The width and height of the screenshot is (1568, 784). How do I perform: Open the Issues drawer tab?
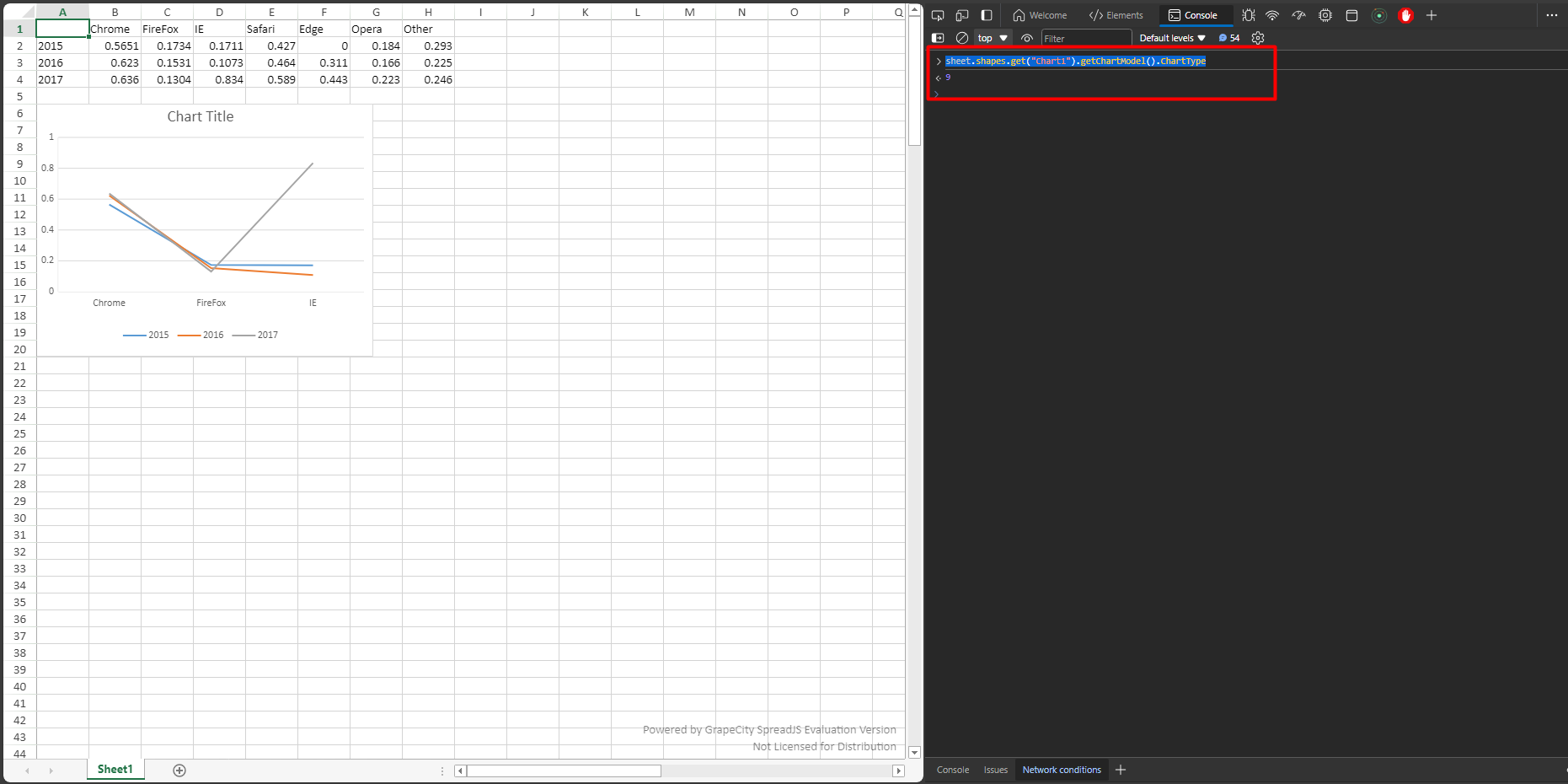point(996,770)
